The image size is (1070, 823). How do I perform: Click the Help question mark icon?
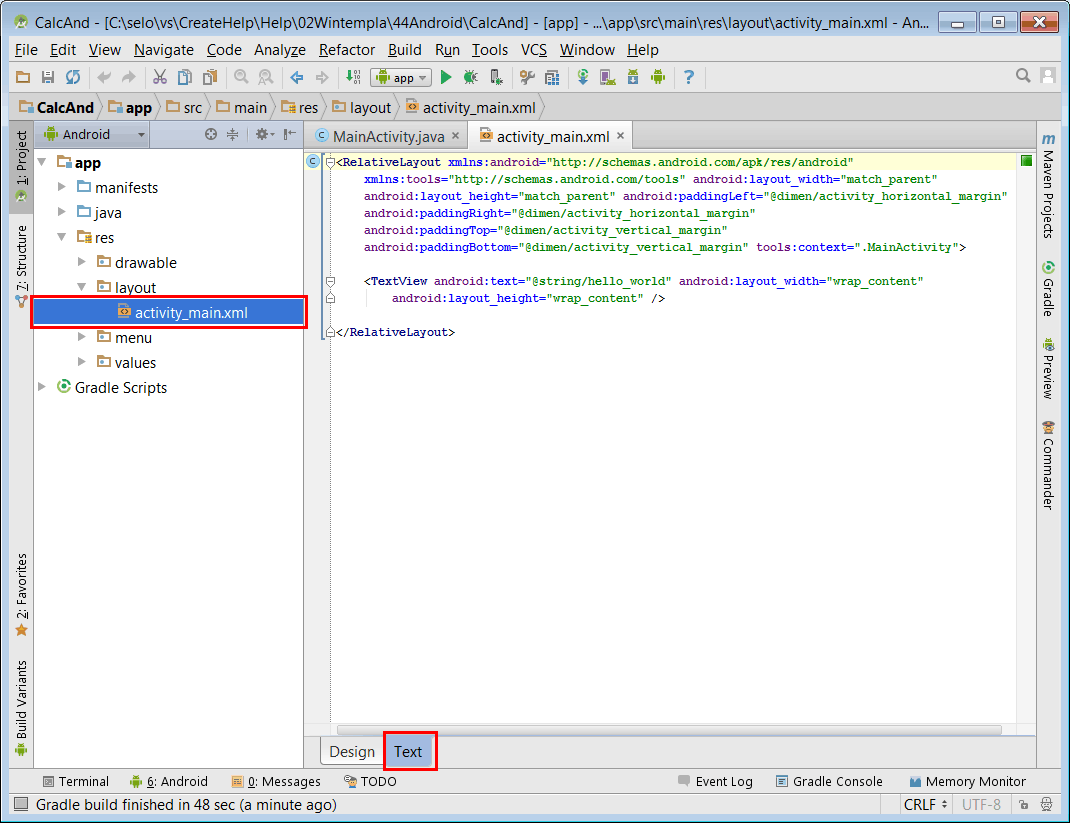click(689, 77)
